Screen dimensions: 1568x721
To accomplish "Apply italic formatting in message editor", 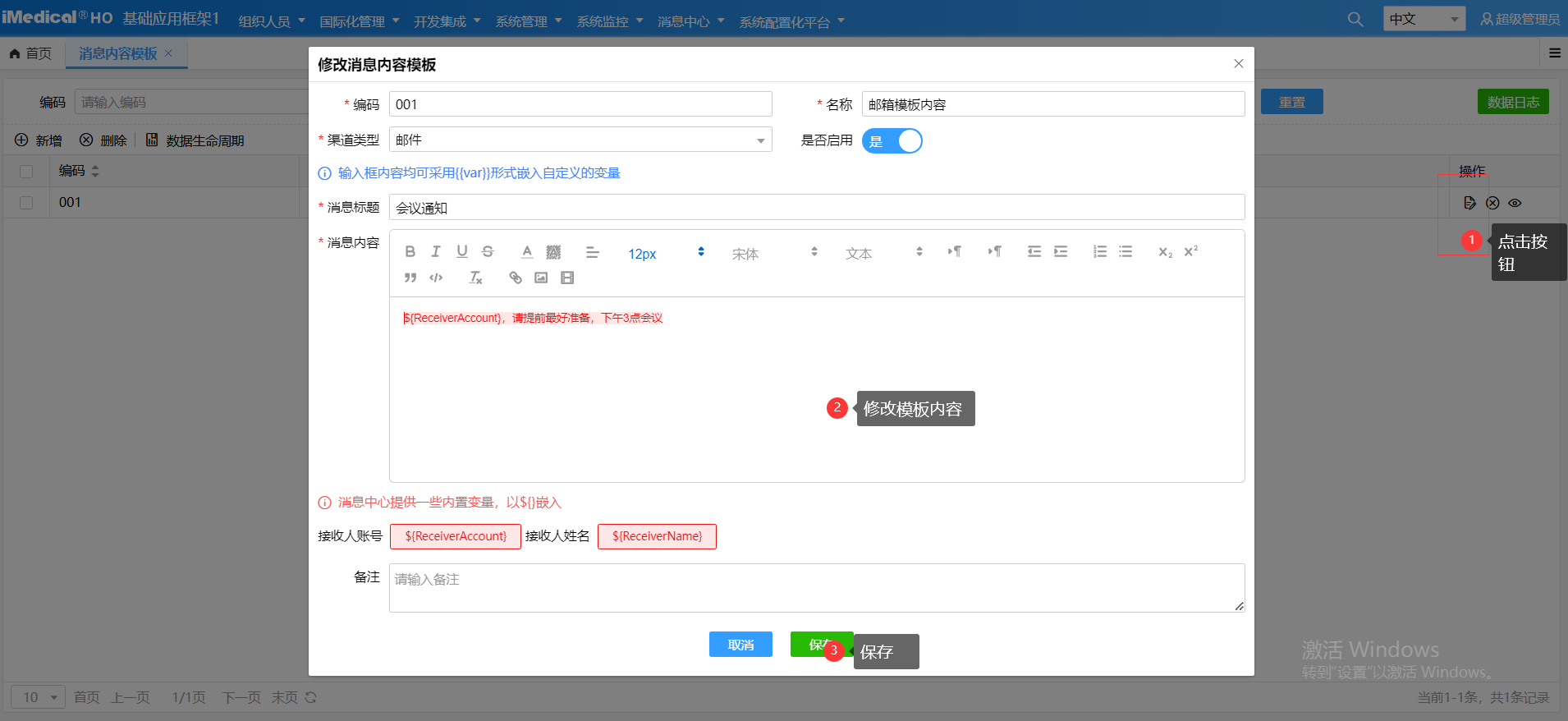I will coord(436,252).
